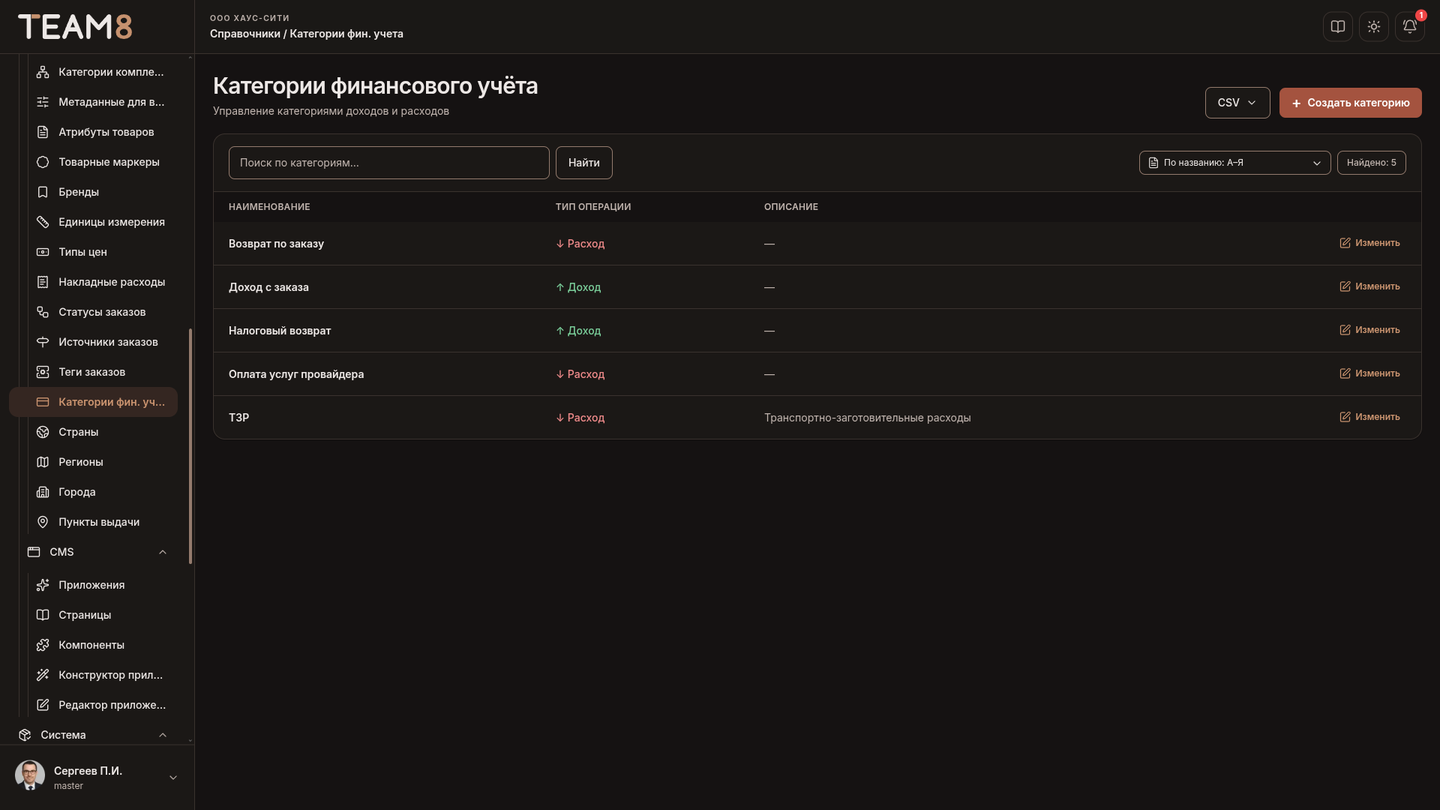
Task: Click the Пункты выдачи pin icon
Action: click(43, 522)
